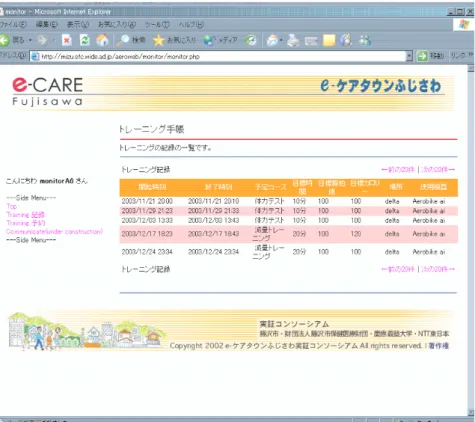Open the ヘルプ(H) menu

[x=191, y=24]
